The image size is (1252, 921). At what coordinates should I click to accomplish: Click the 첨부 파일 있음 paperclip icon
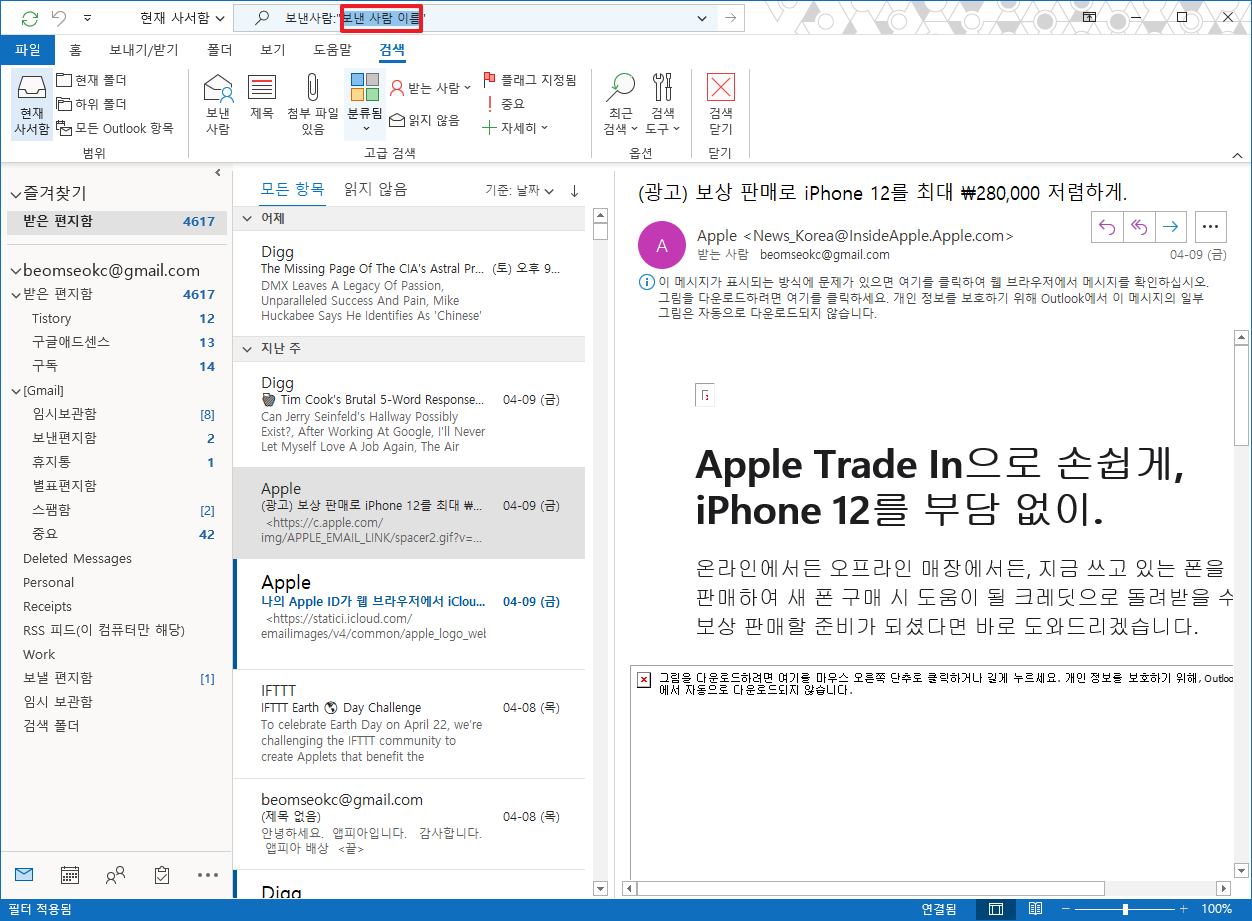pyautogui.click(x=313, y=104)
